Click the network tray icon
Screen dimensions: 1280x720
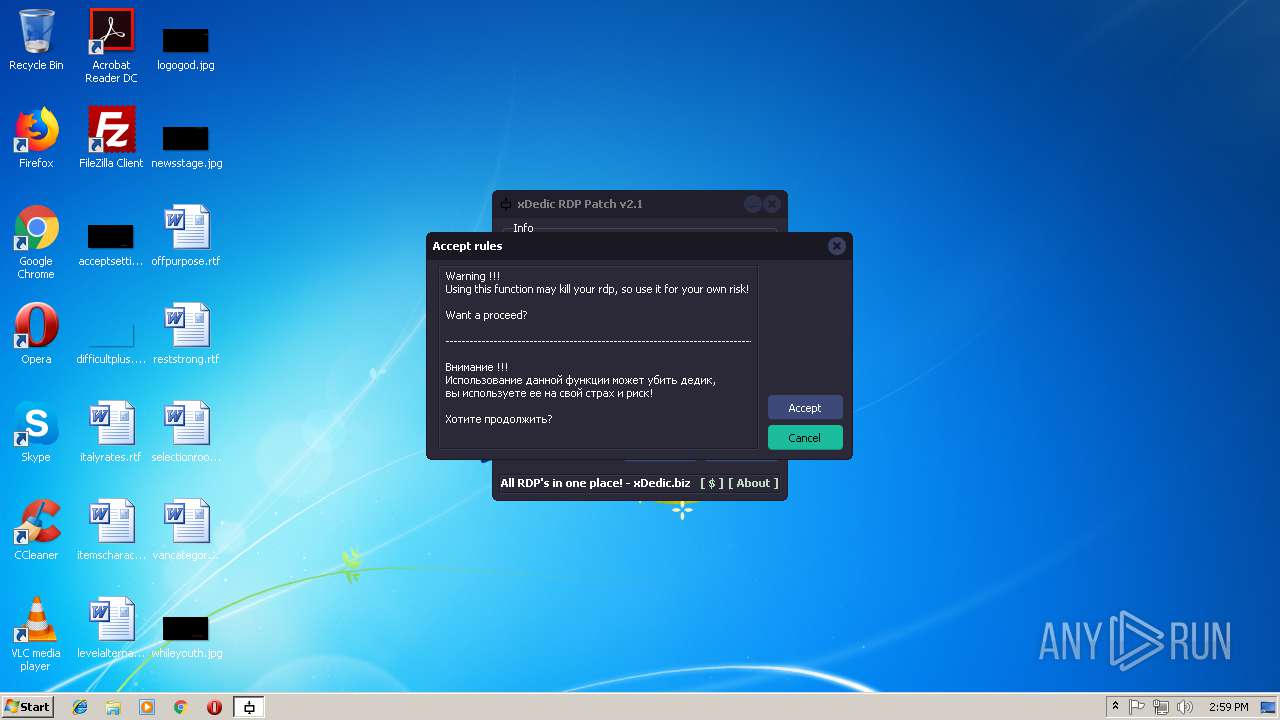1161,707
